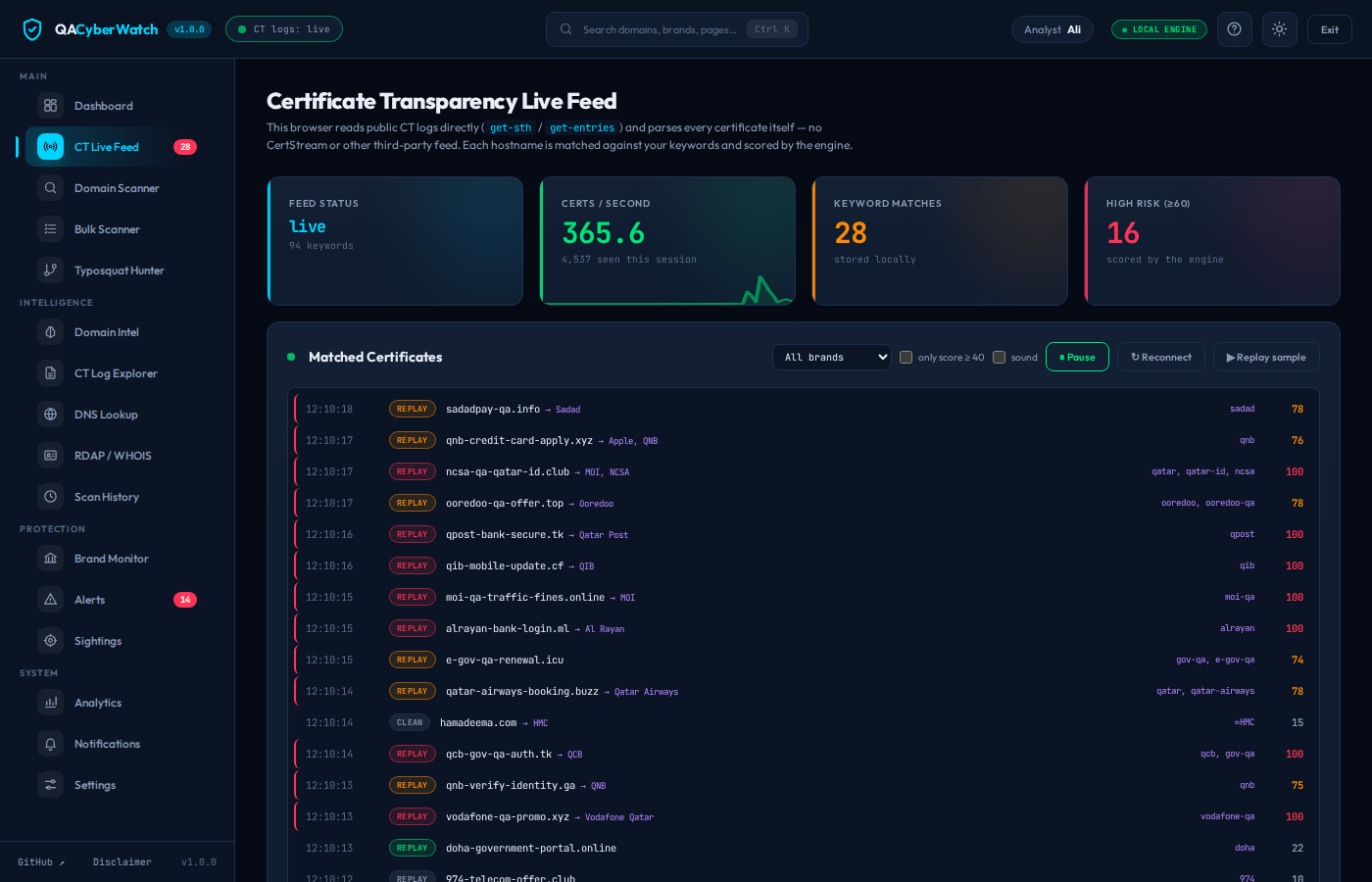The width and height of the screenshot is (1372, 882).
Task: Open the Sightings target icon
Action: pyautogui.click(x=51, y=641)
